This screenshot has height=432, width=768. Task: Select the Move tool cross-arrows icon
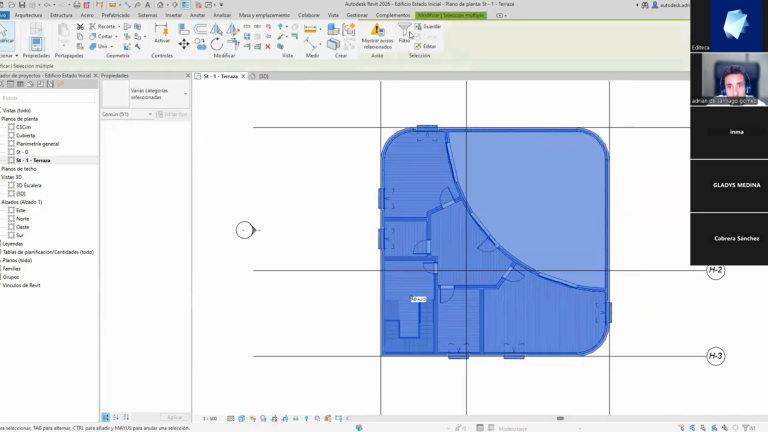tap(184, 45)
